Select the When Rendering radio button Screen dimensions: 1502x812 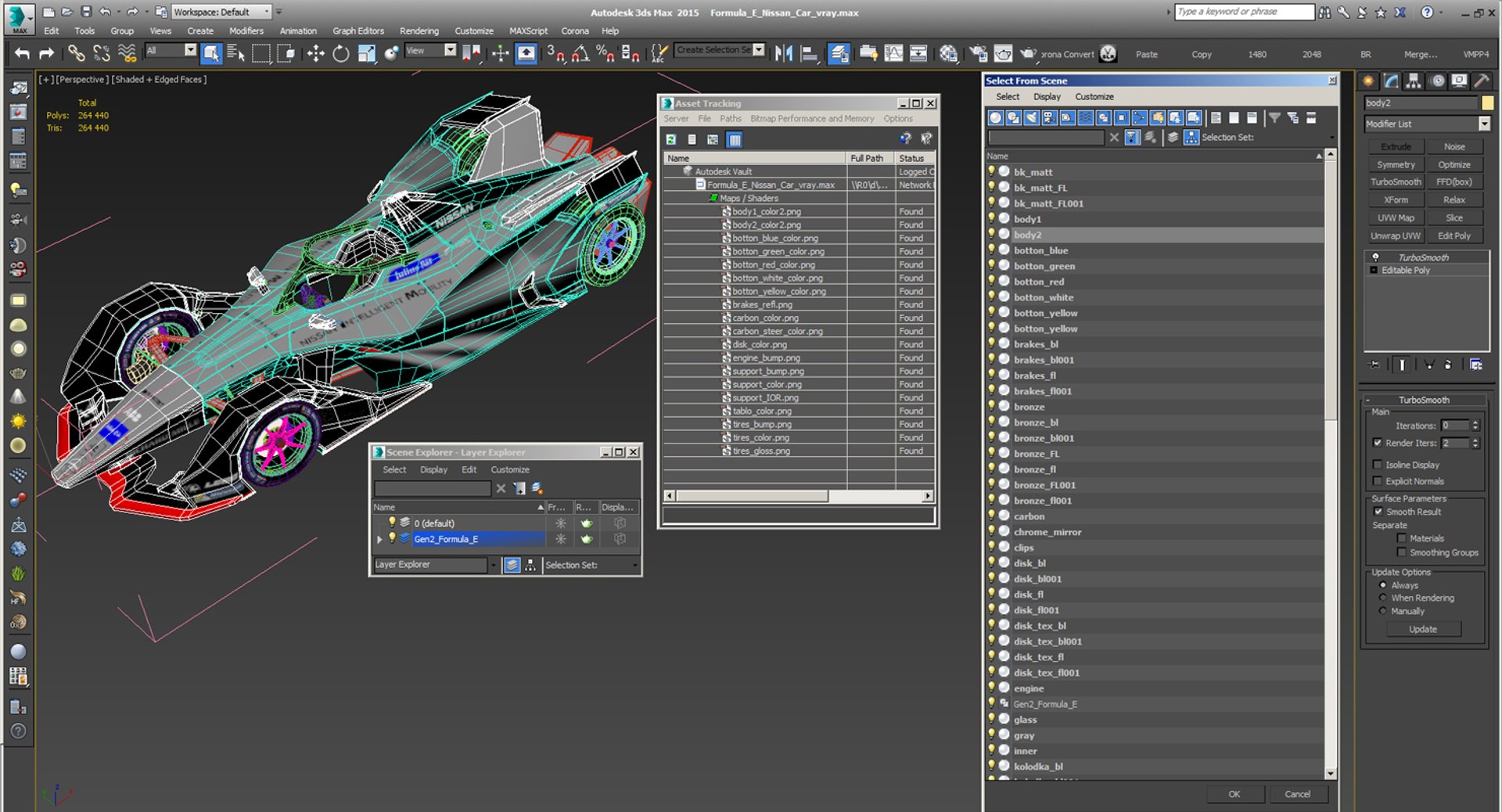(1383, 598)
